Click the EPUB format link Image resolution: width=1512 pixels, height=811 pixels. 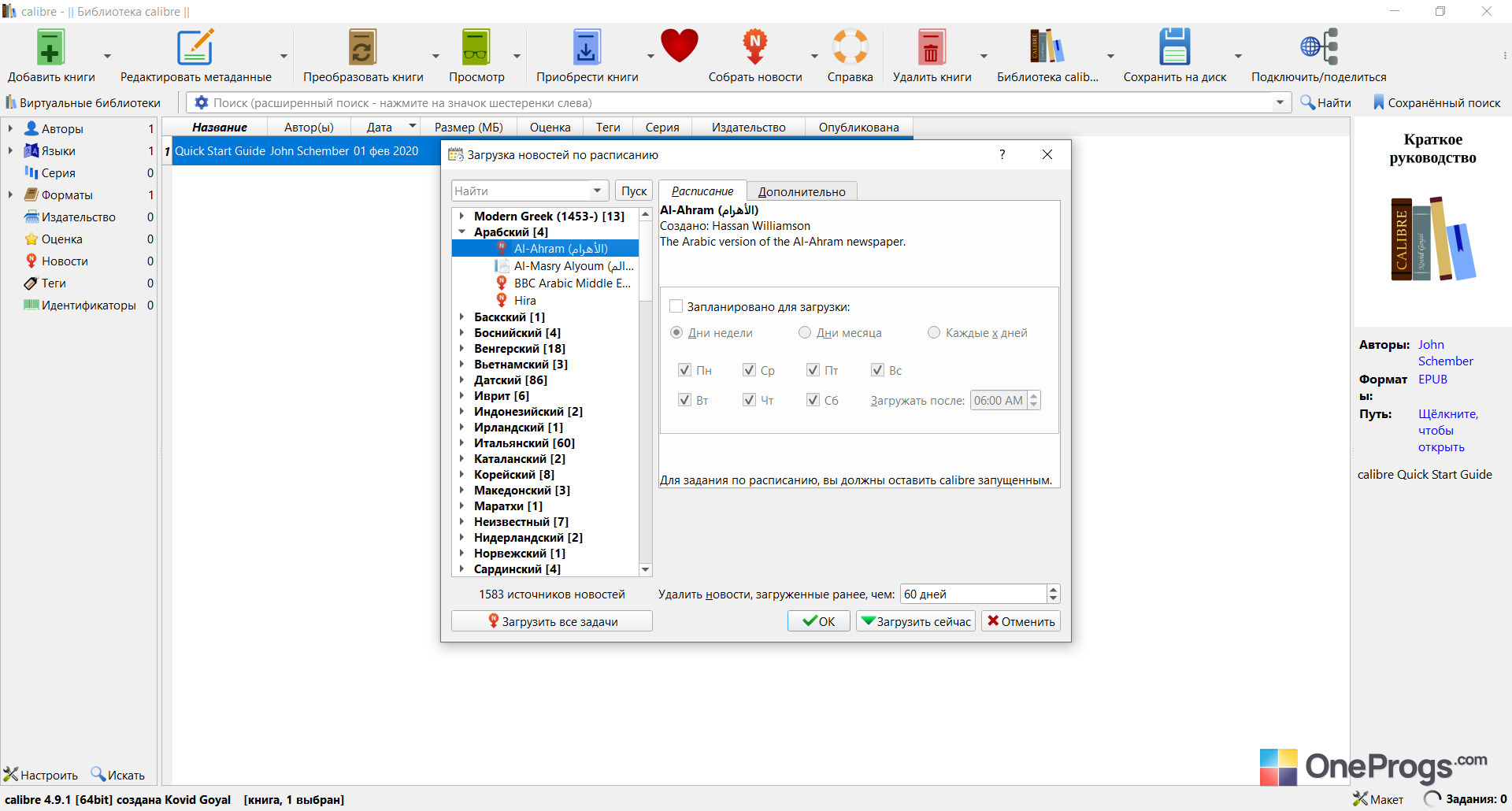(1432, 380)
